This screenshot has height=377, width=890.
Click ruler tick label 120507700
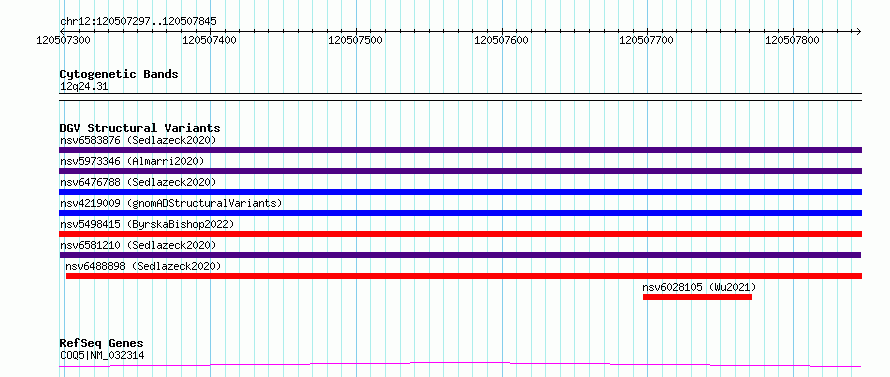tap(646, 40)
